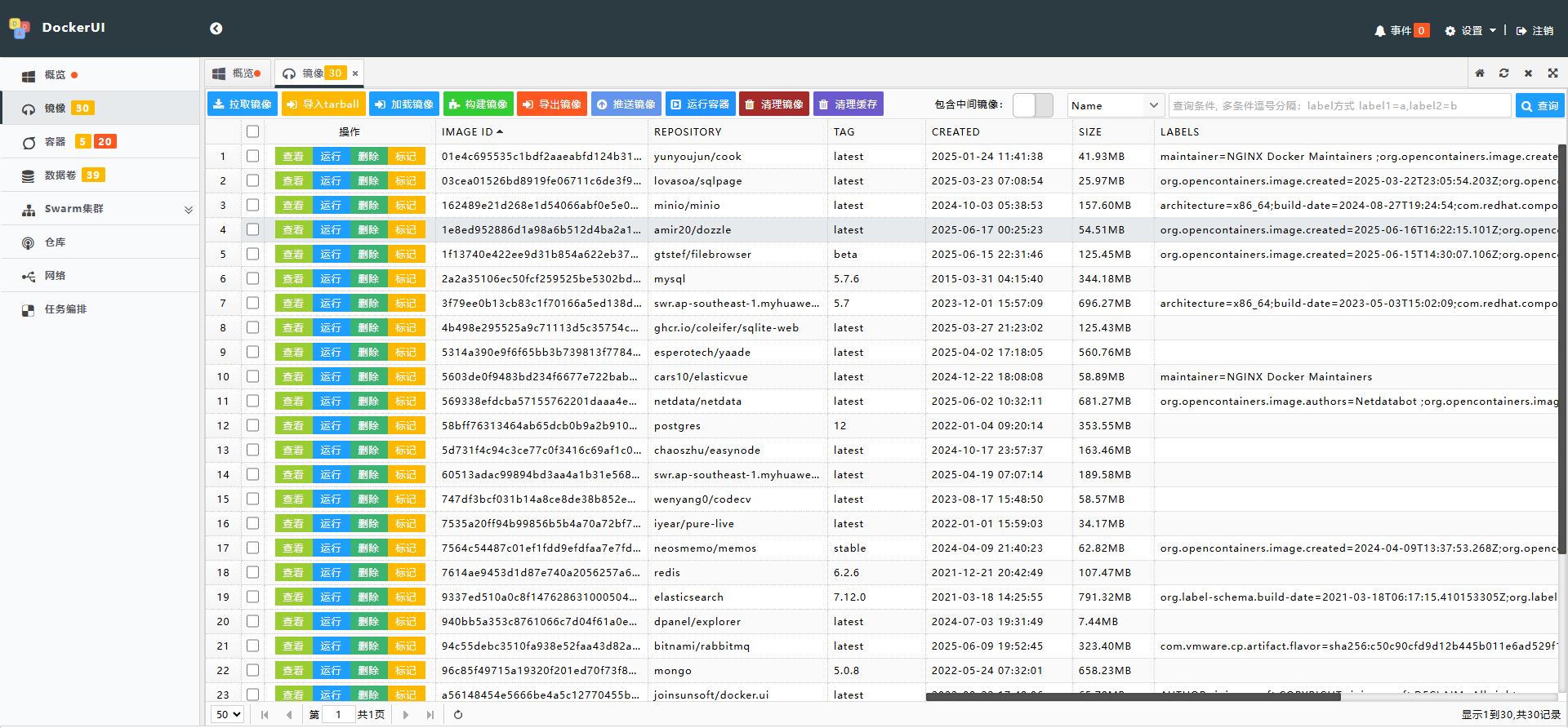Check the select-all checkbox in the header

[x=252, y=131]
